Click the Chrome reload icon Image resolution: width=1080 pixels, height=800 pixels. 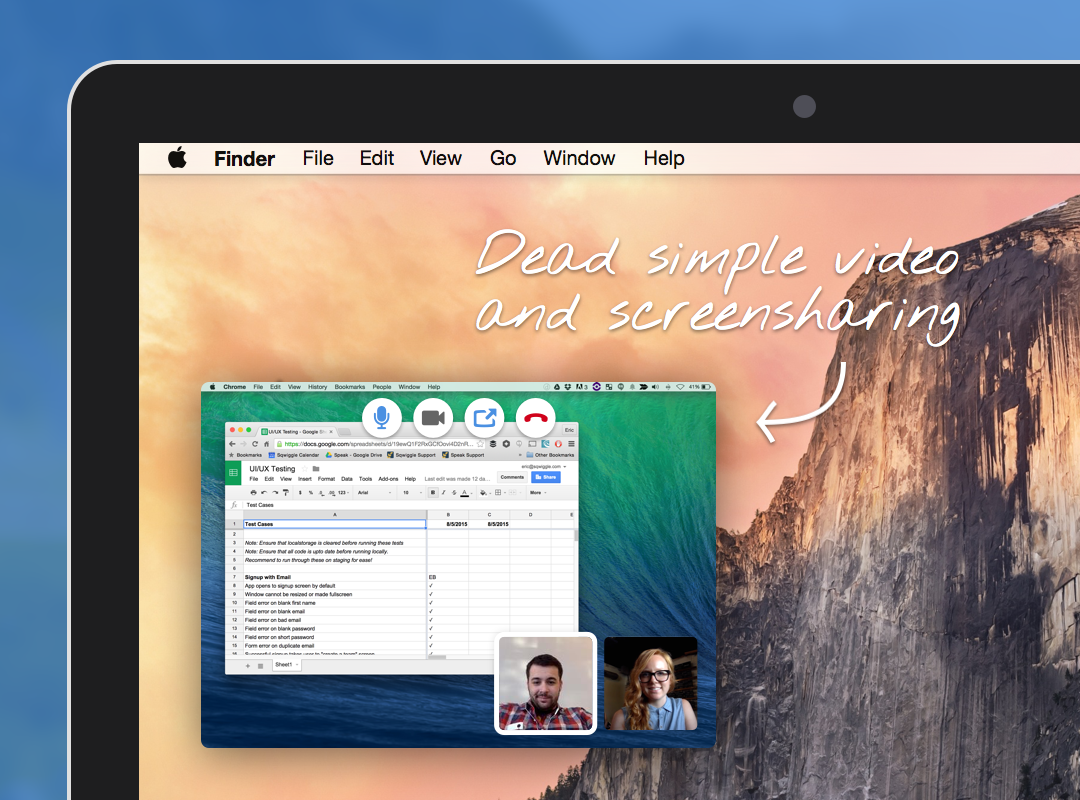(x=255, y=444)
